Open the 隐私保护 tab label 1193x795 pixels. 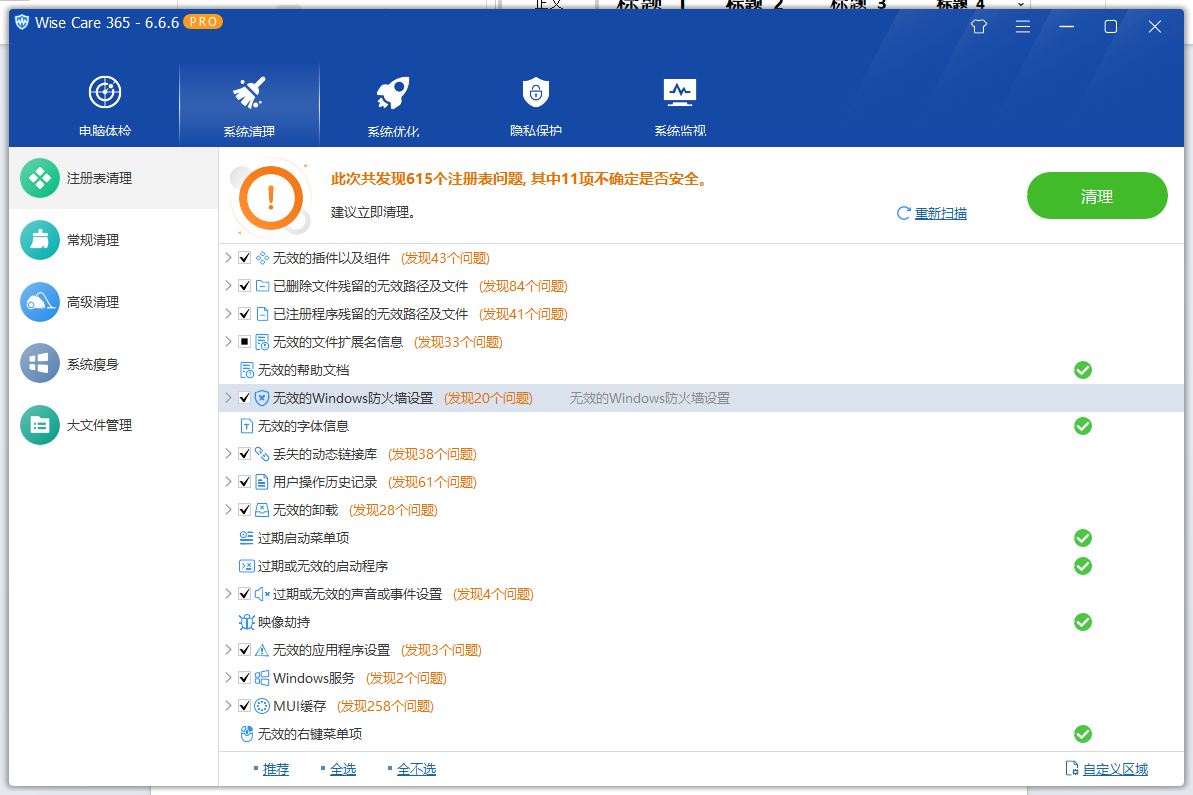(536, 131)
